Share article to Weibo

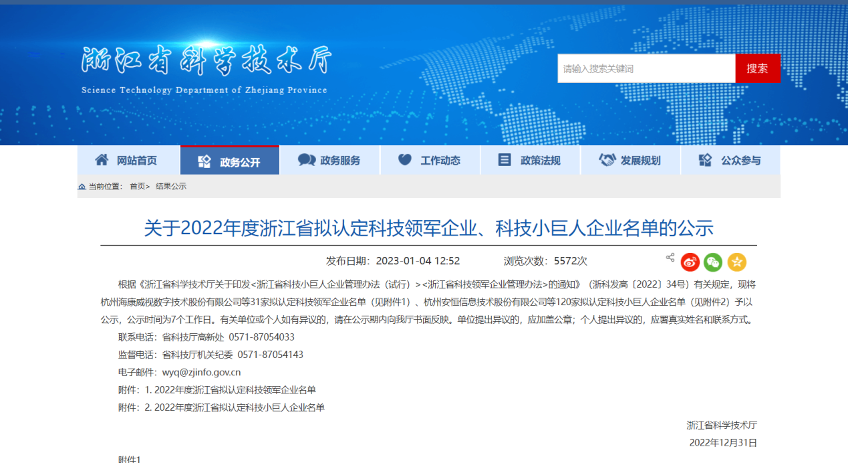690,262
